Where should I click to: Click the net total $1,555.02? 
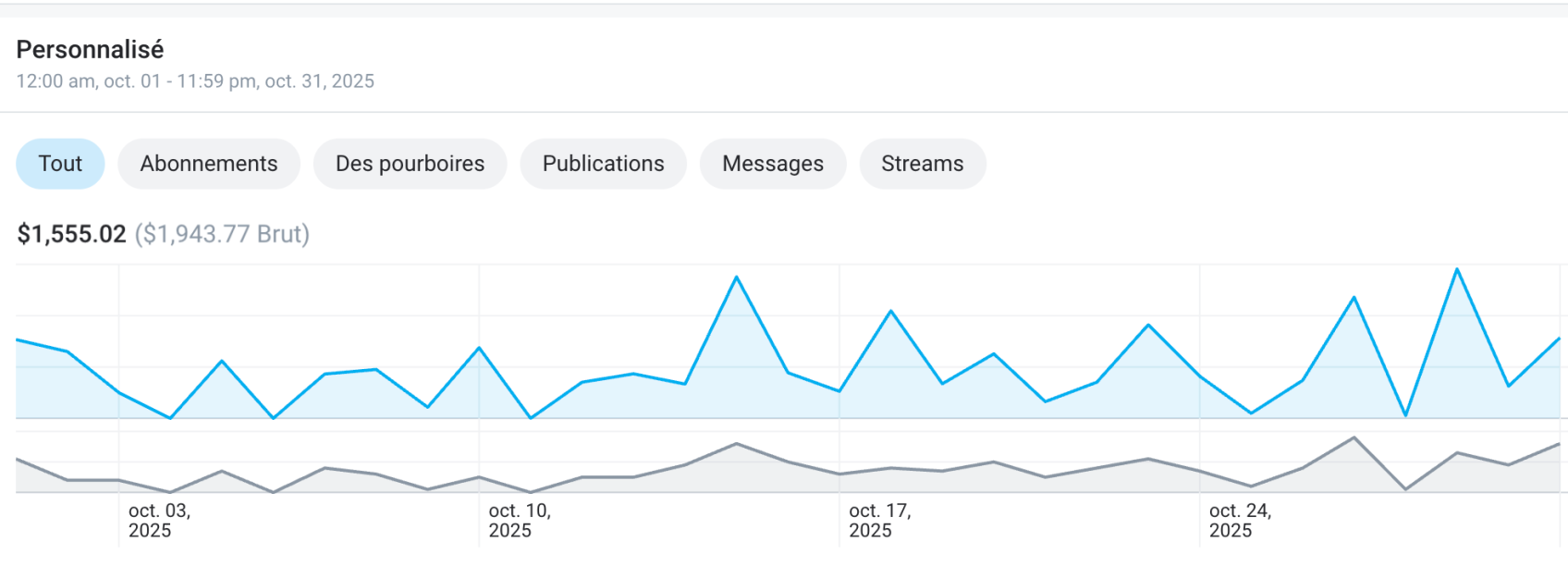click(x=71, y=234)
